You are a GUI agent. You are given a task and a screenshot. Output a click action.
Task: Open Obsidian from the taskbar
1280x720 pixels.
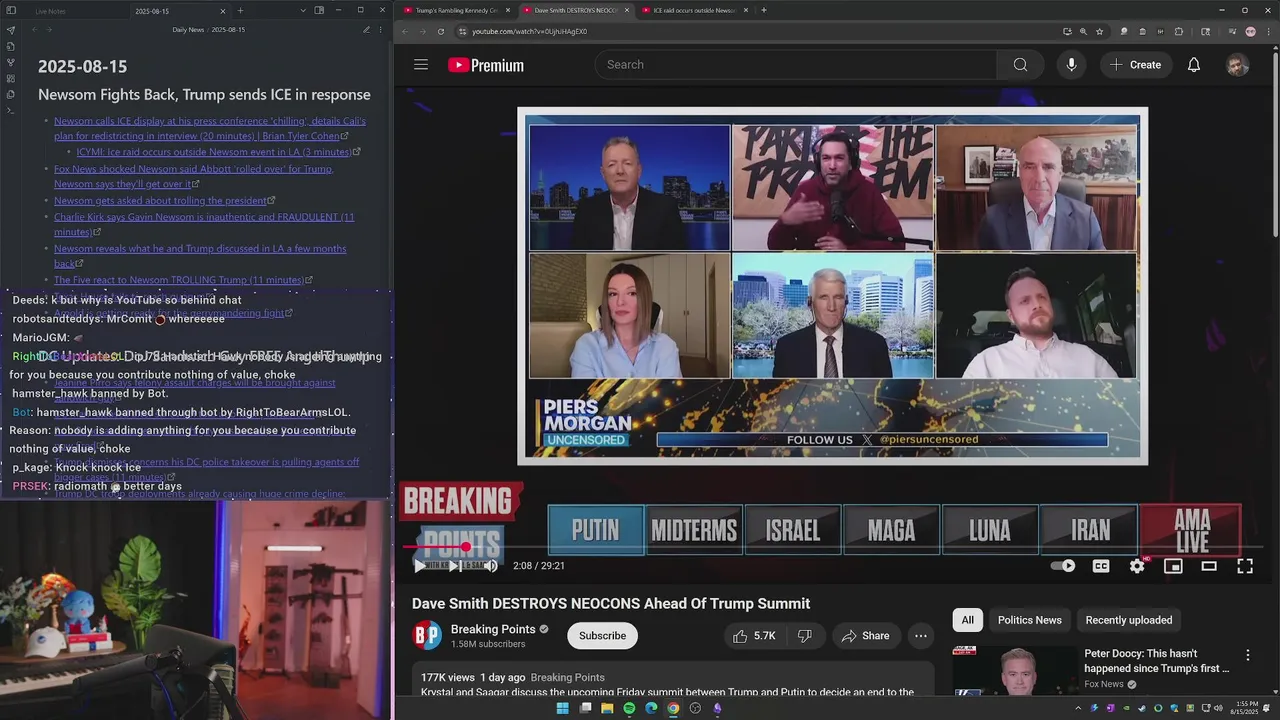tap(717, 708)
